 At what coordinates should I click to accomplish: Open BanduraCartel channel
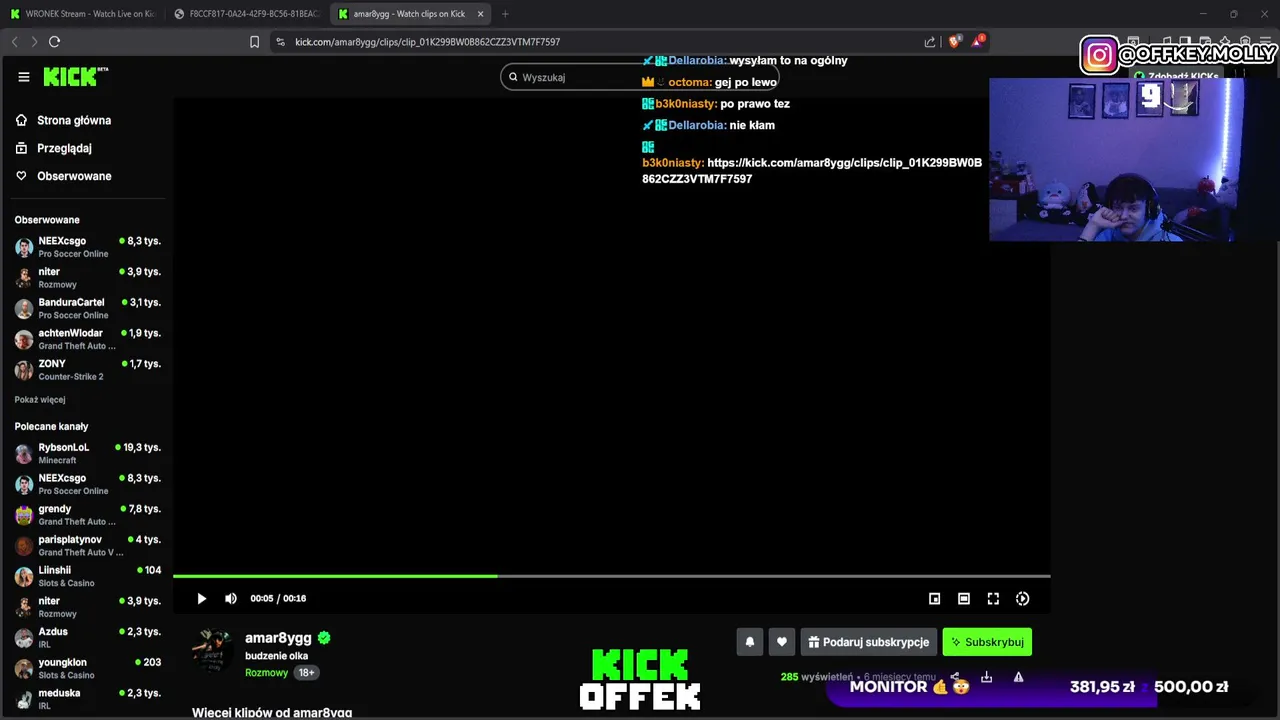tap(88, 308)
